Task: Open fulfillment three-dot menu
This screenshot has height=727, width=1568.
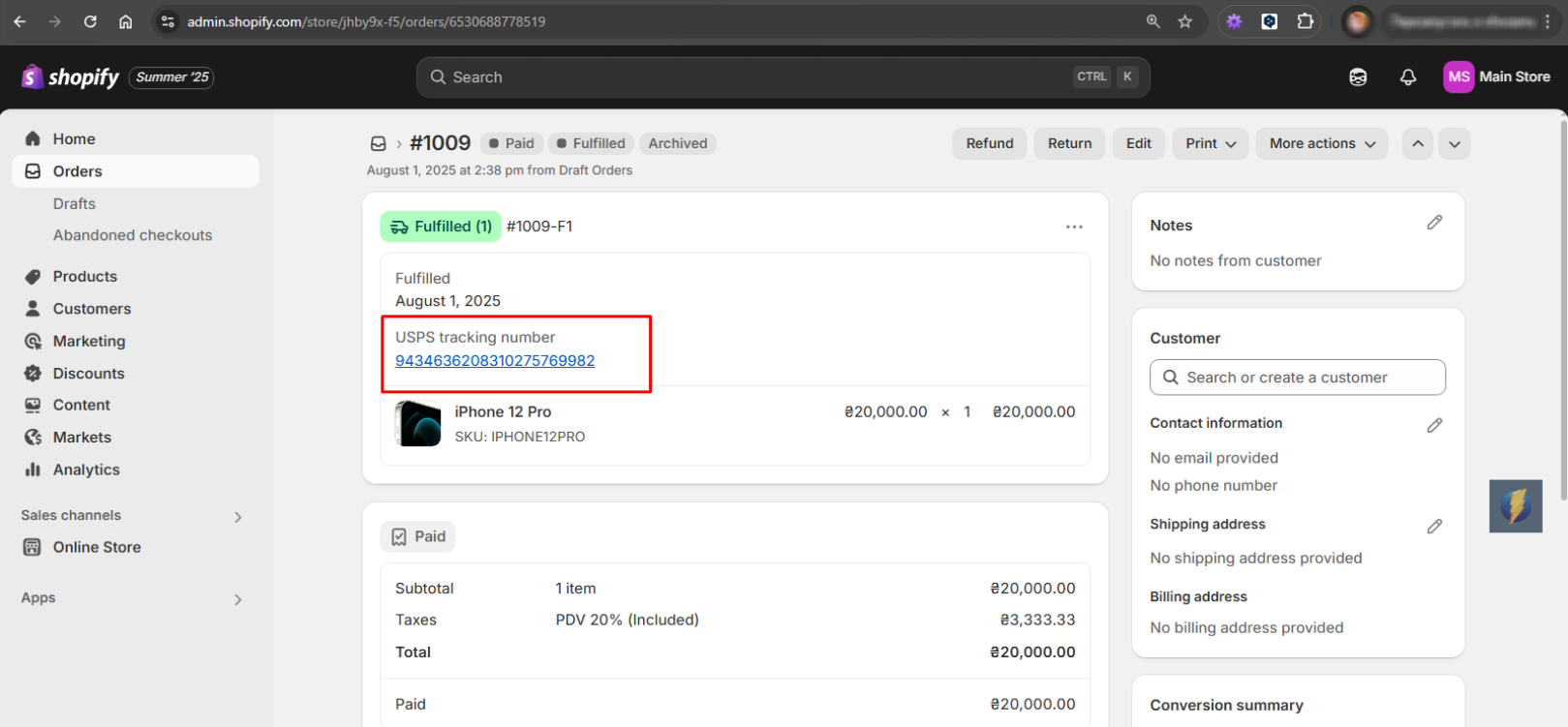Action: (x=1074, y=227)
